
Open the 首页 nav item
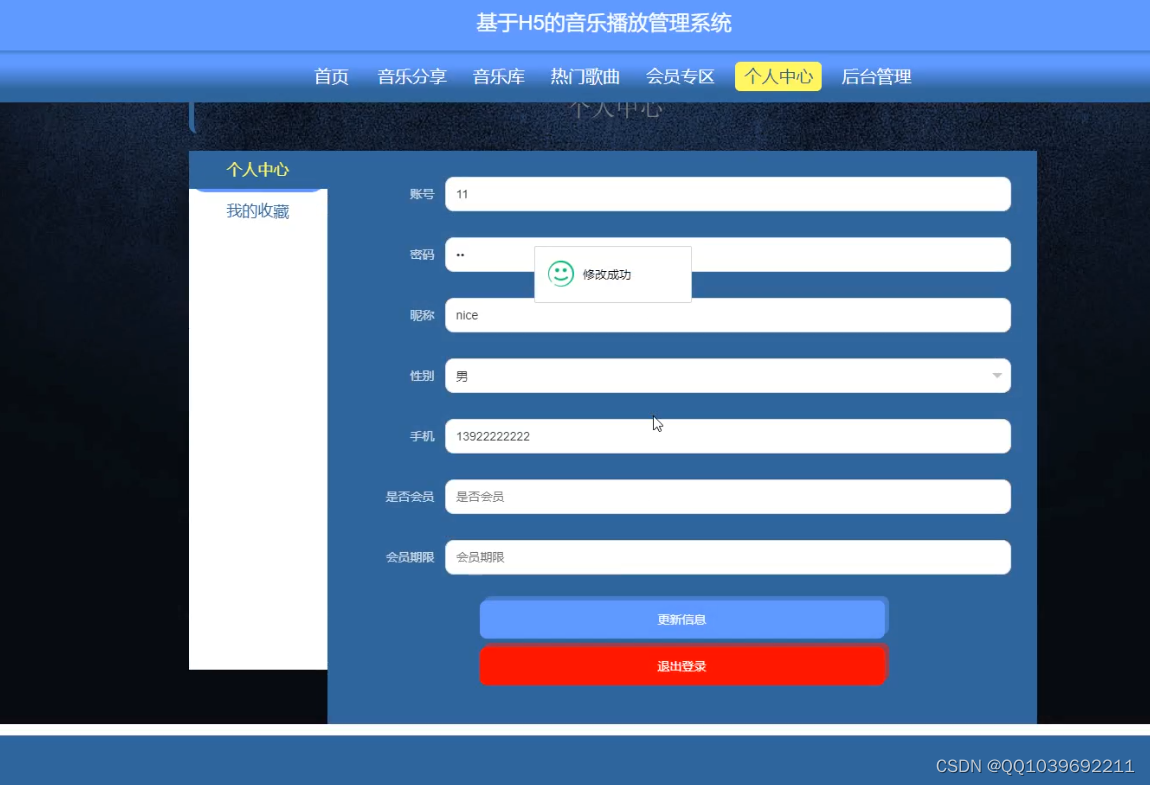click(x=332, y=76)
